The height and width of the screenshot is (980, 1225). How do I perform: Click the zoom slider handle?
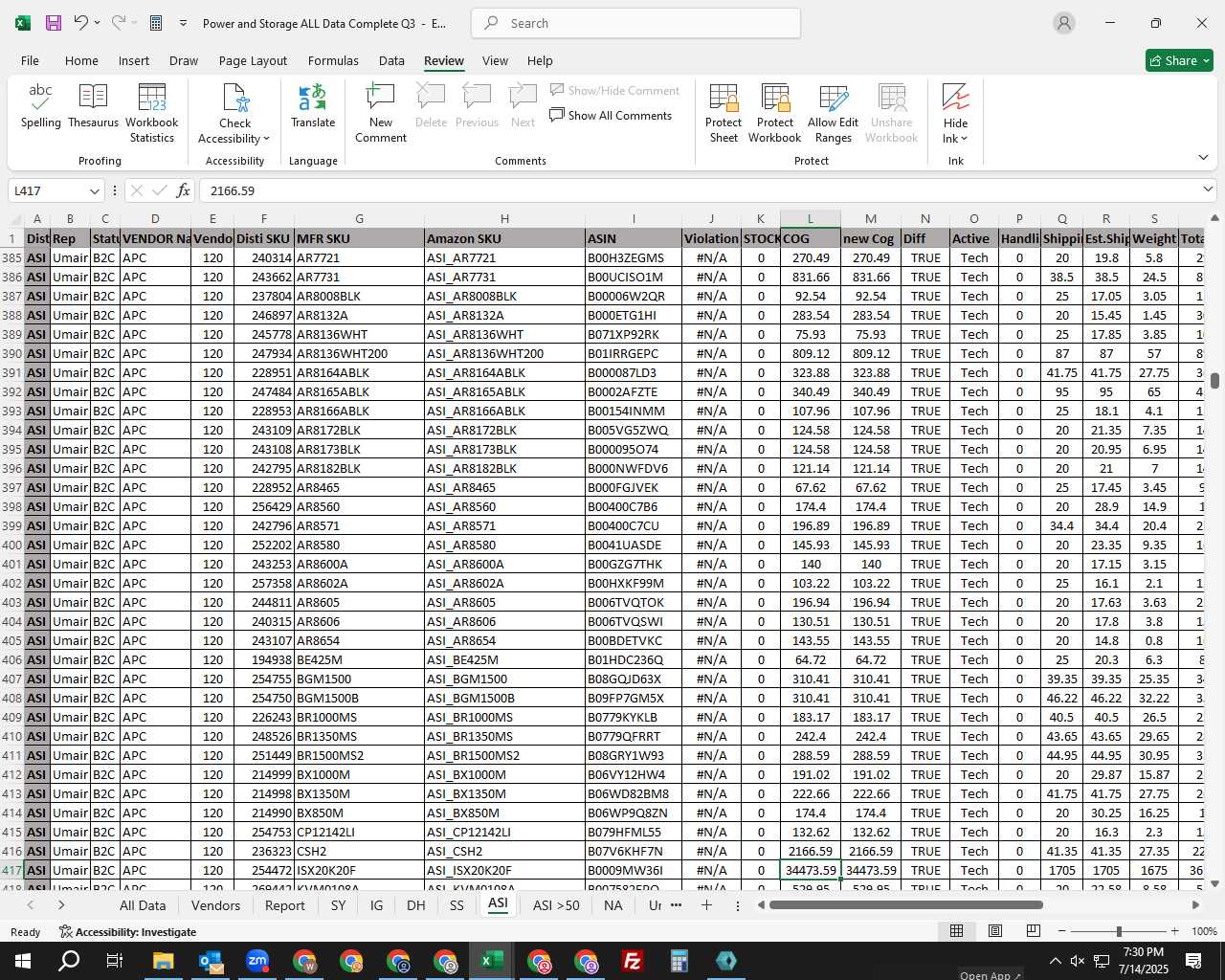click(1119, 931)
